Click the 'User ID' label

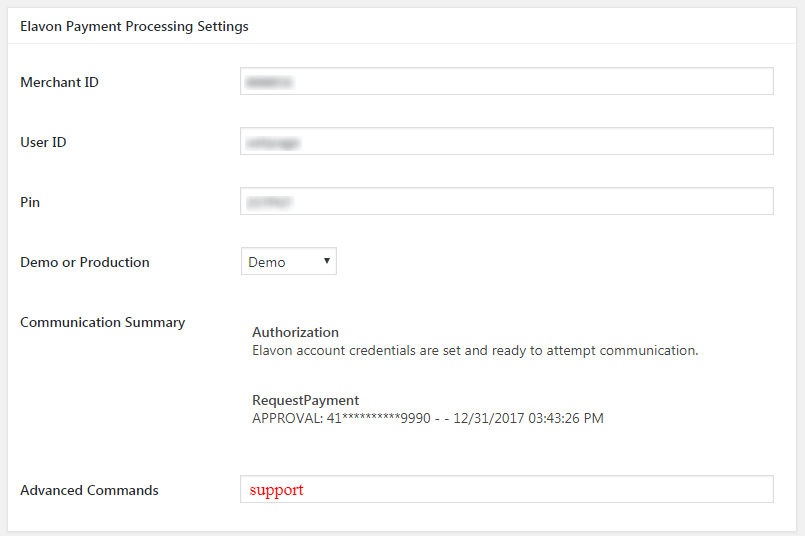[43, 142]
